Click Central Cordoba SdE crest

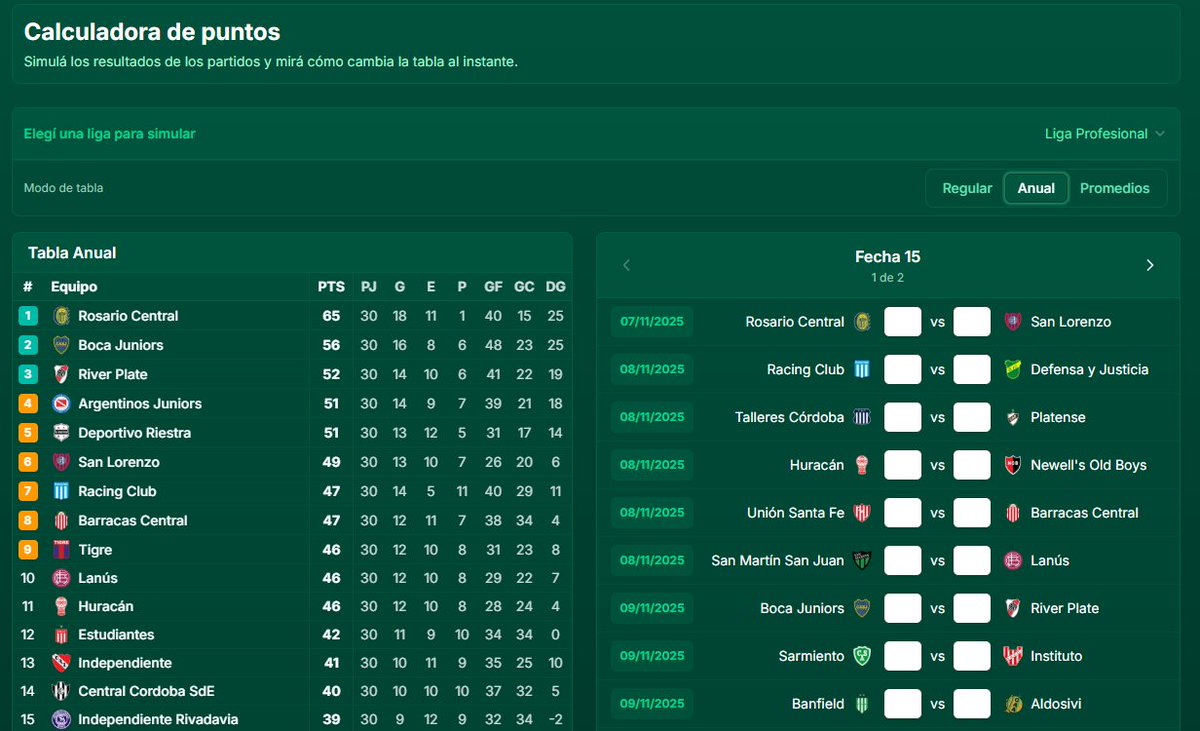pos(60,691)
